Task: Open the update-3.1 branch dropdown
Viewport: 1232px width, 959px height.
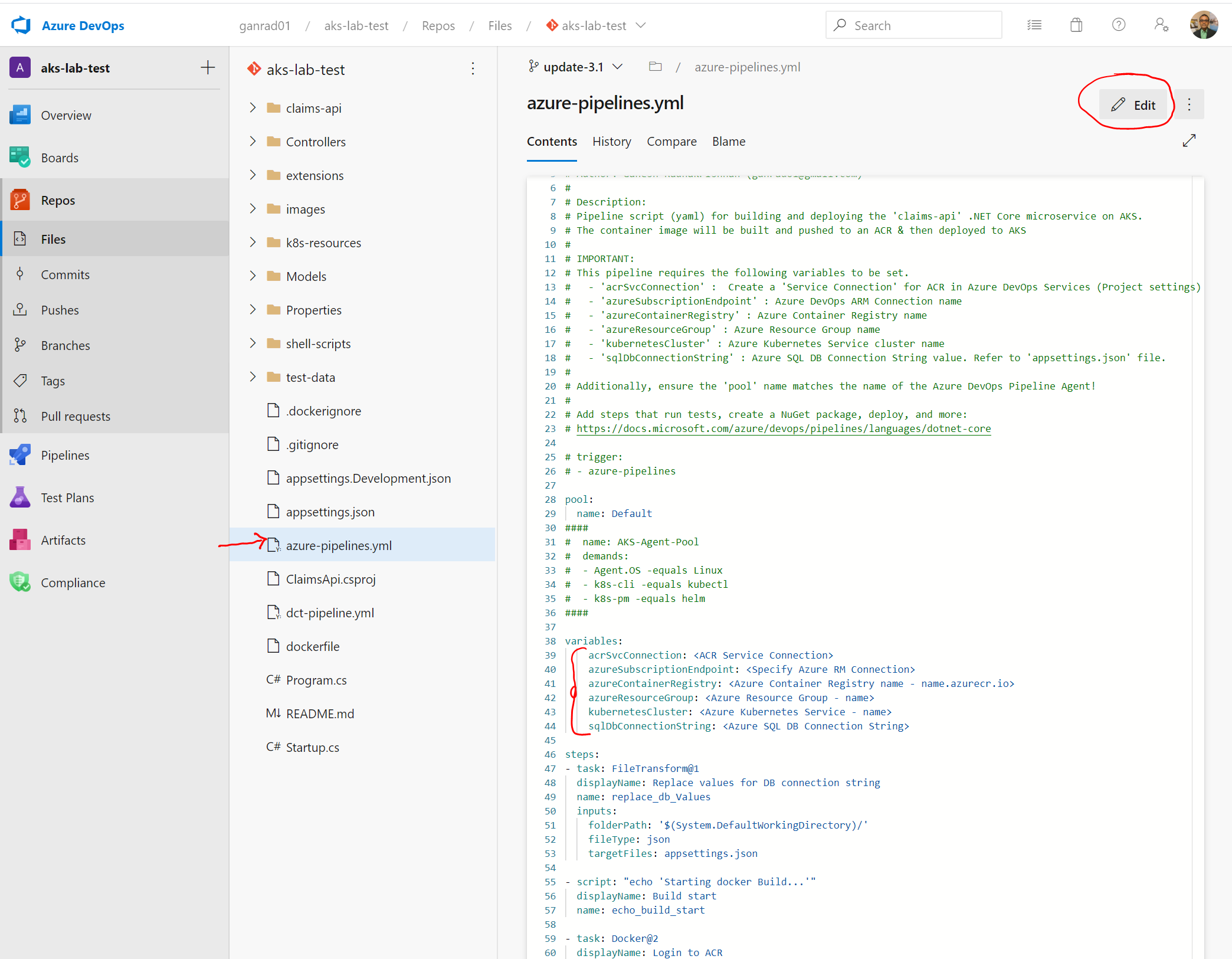Action: pos(576,67)
